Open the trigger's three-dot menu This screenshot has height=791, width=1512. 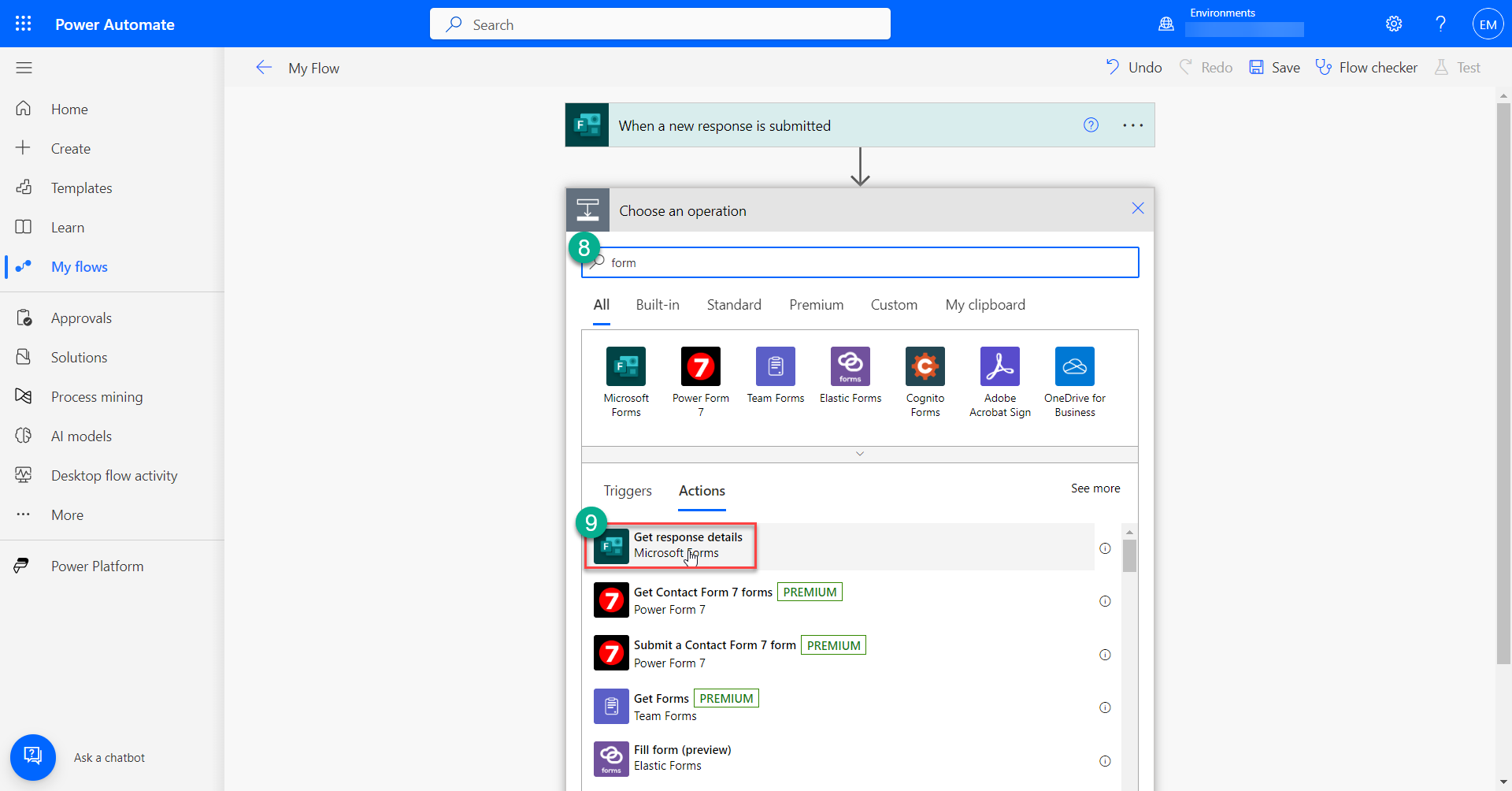(1133, 125)
